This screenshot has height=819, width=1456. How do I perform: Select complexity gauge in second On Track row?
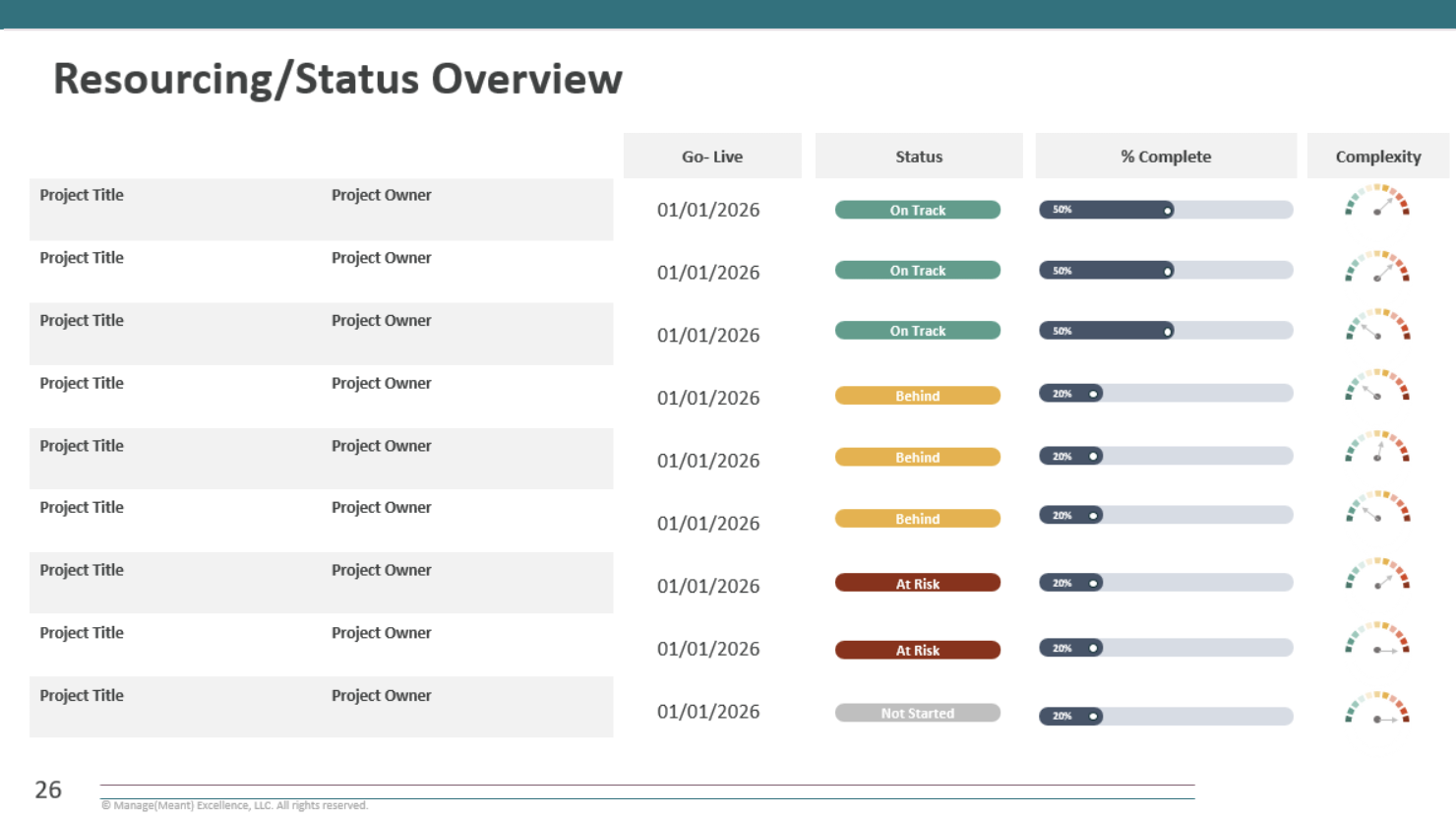(x=1377, y=267)
